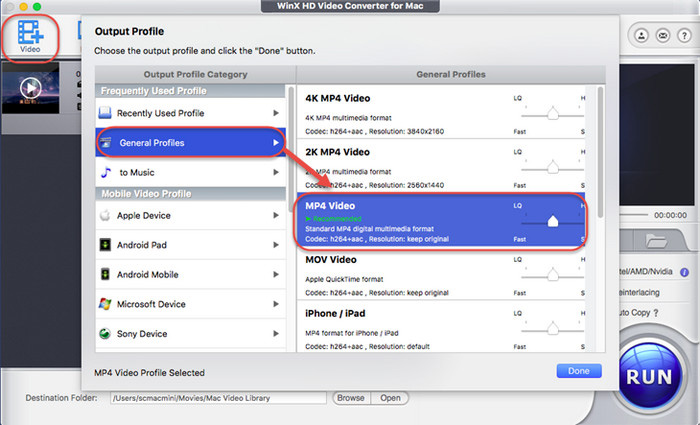The width and height of the screenshot is (700, 425).
Task: Click the Auto Copy question mark
Action: [x=656, y=313]
